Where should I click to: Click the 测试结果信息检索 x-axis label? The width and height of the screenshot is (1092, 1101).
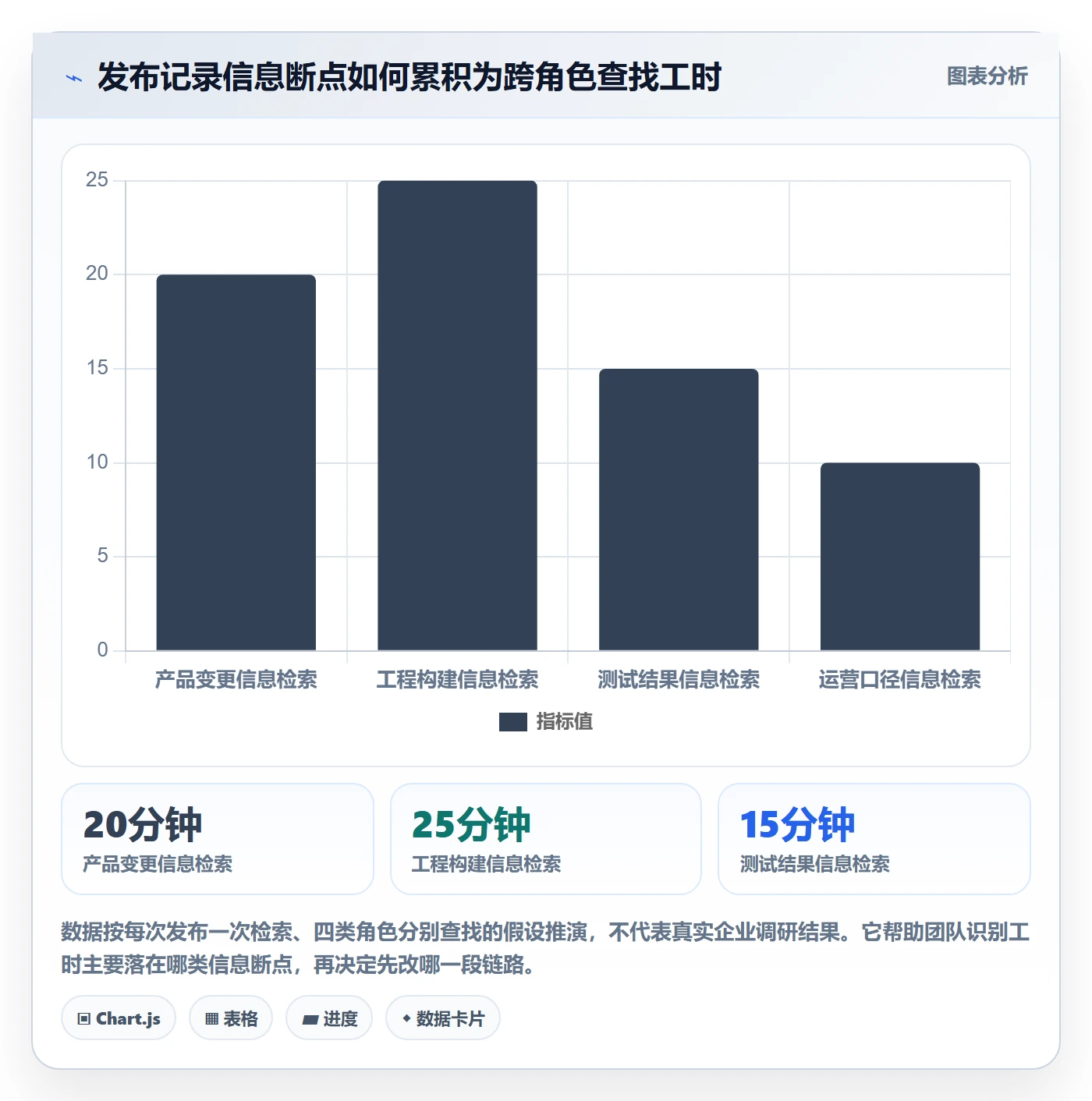click(679, 680)
